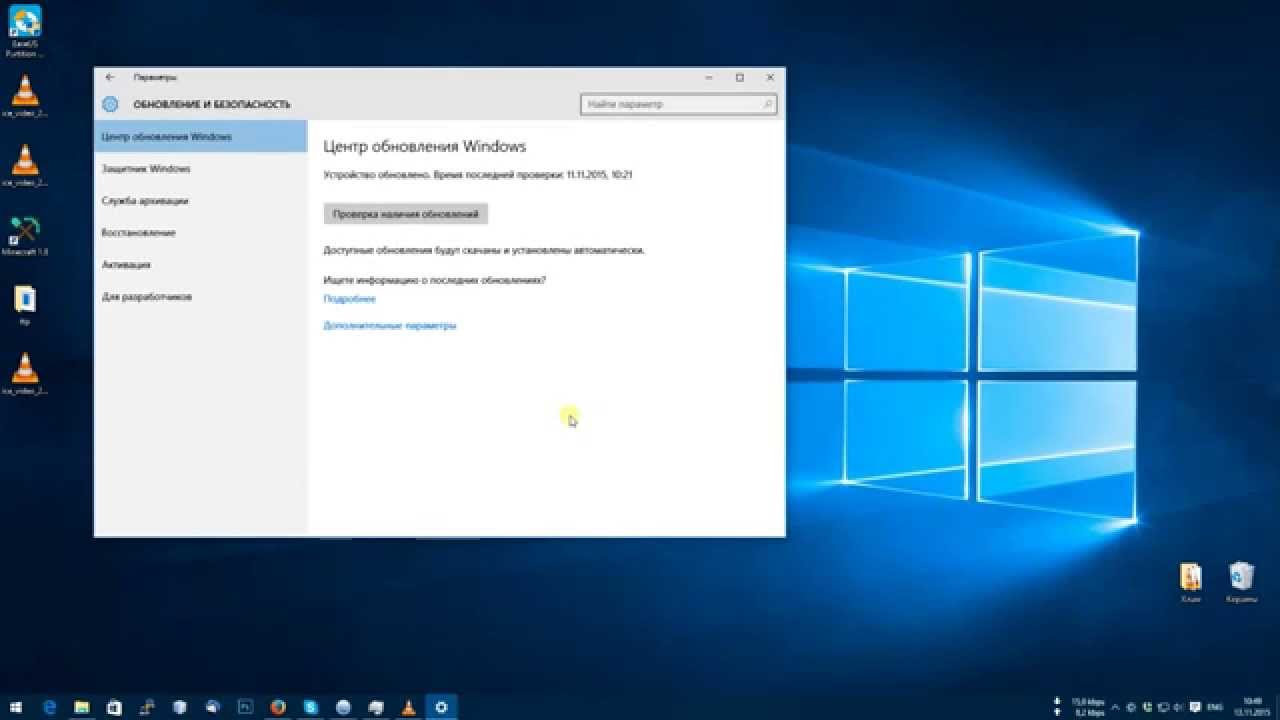Click the back arrow in Settings window
The width and height of the screenshot is (1280, 720).
[x=110, y=77]
